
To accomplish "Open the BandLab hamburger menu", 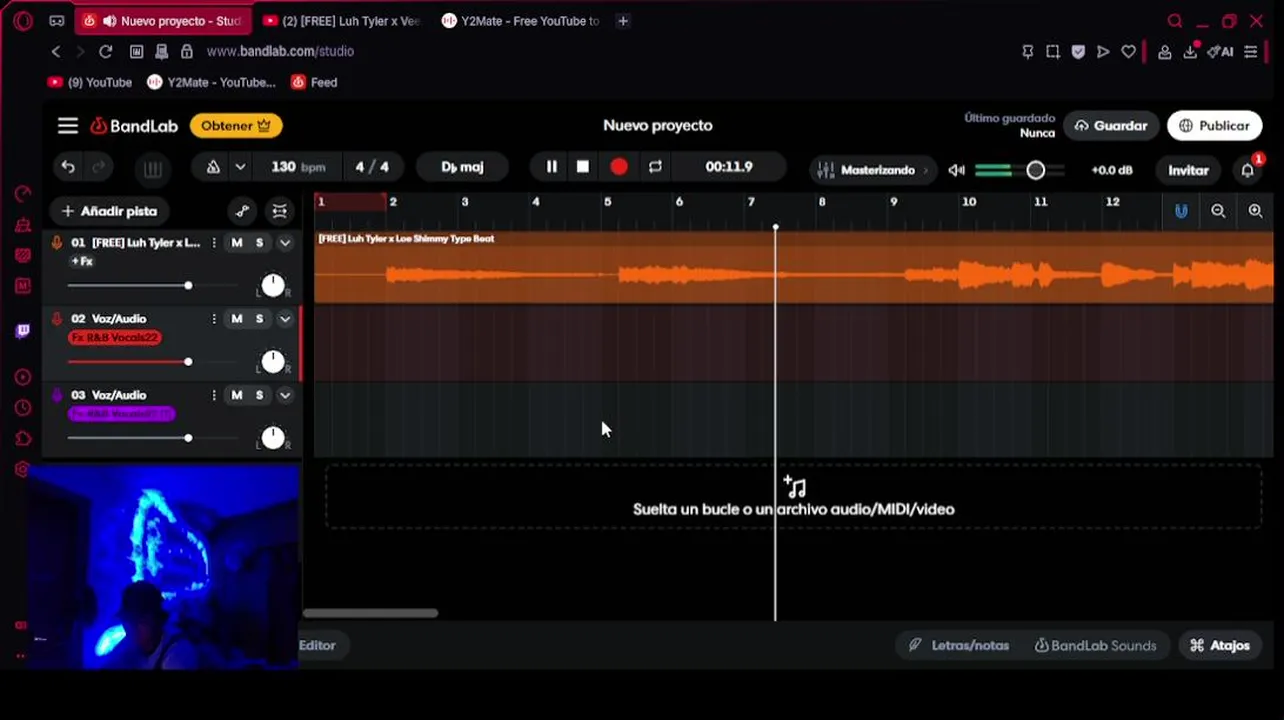I will pyautogui.click(x=68, y=126).
